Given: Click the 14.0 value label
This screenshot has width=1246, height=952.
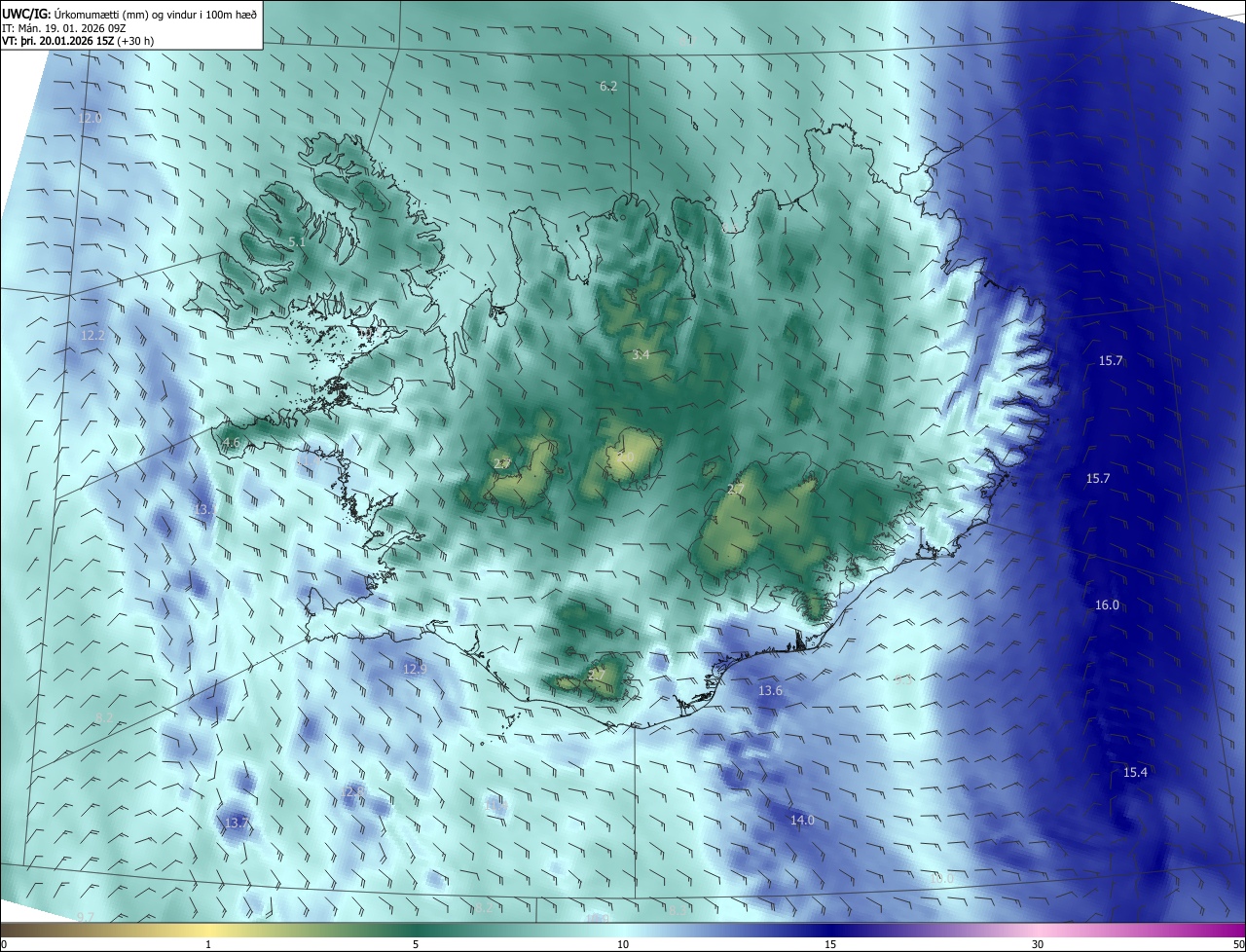Looking at the screenshot, I should click(802, 821).
